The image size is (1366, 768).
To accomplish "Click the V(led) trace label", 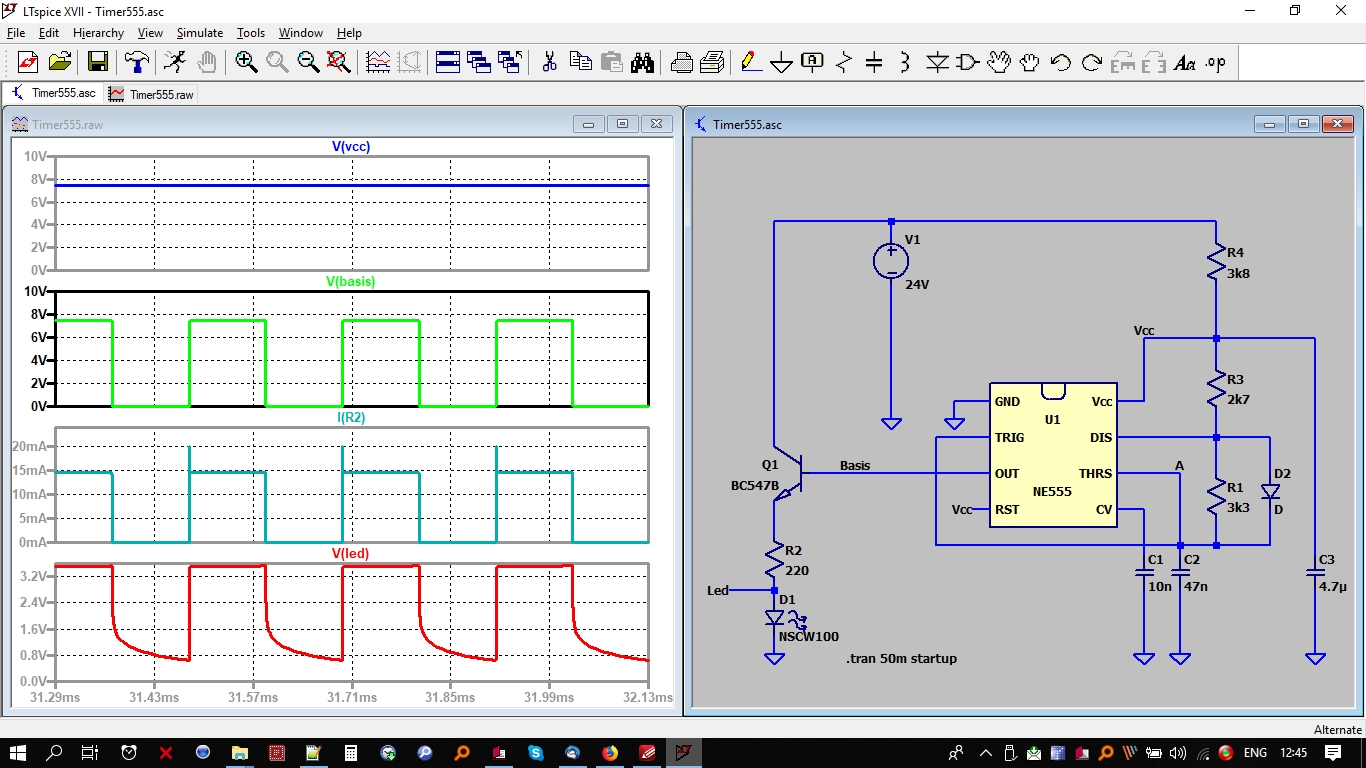I will pos(351,553).
